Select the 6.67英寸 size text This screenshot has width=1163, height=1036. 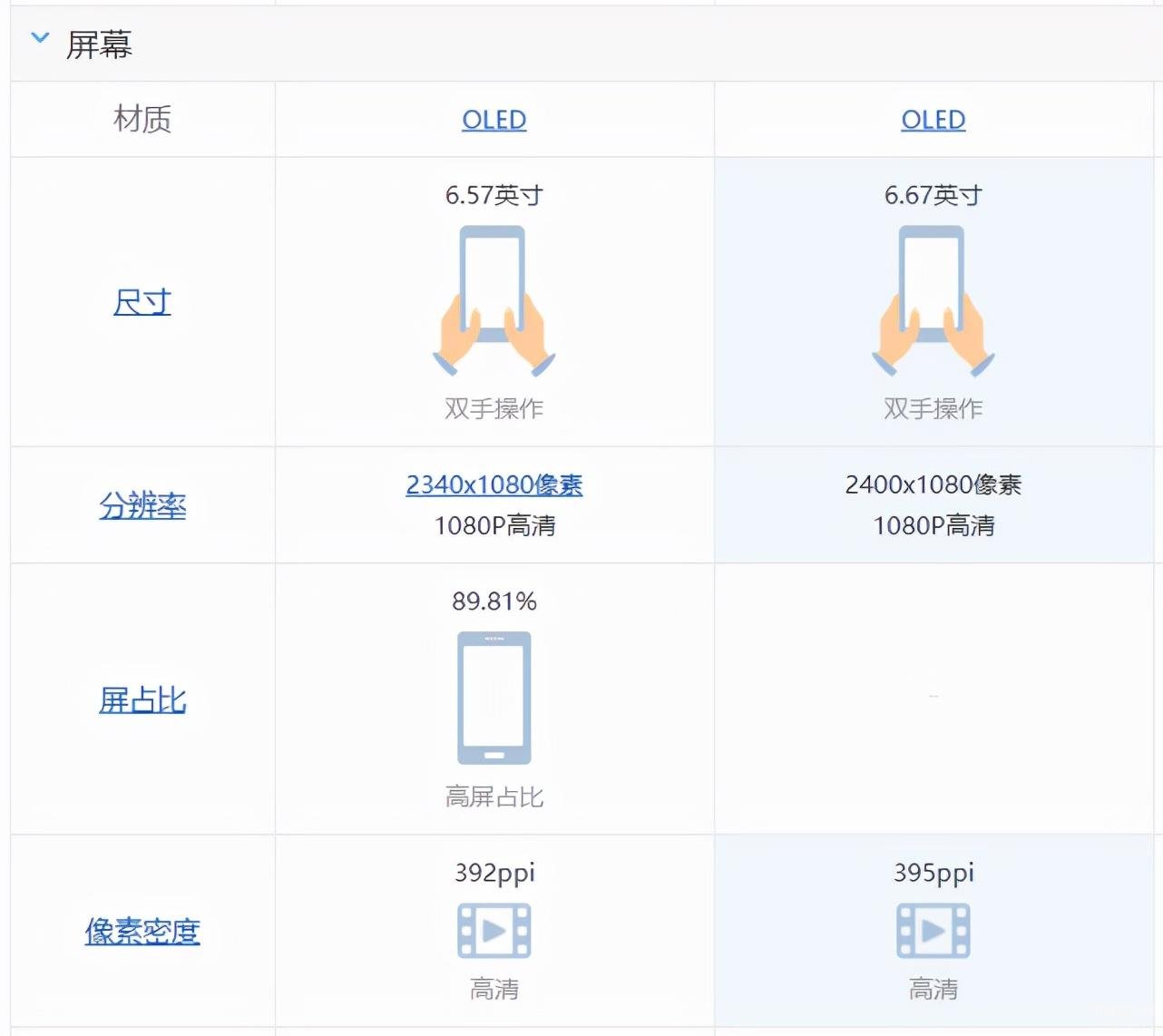coord(933,195)
